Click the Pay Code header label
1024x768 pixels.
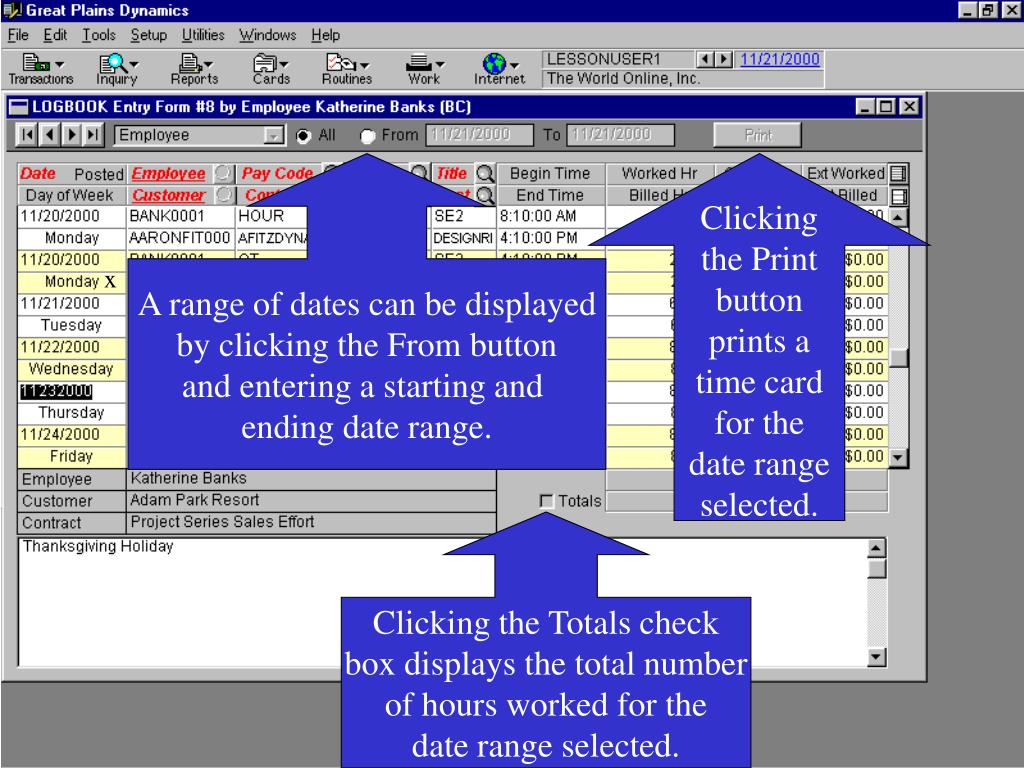pos(278,173)
